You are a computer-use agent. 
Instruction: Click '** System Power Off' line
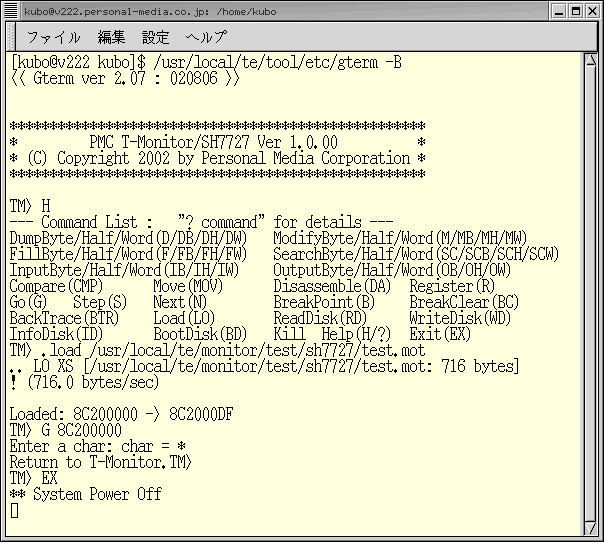coord(86,494)
